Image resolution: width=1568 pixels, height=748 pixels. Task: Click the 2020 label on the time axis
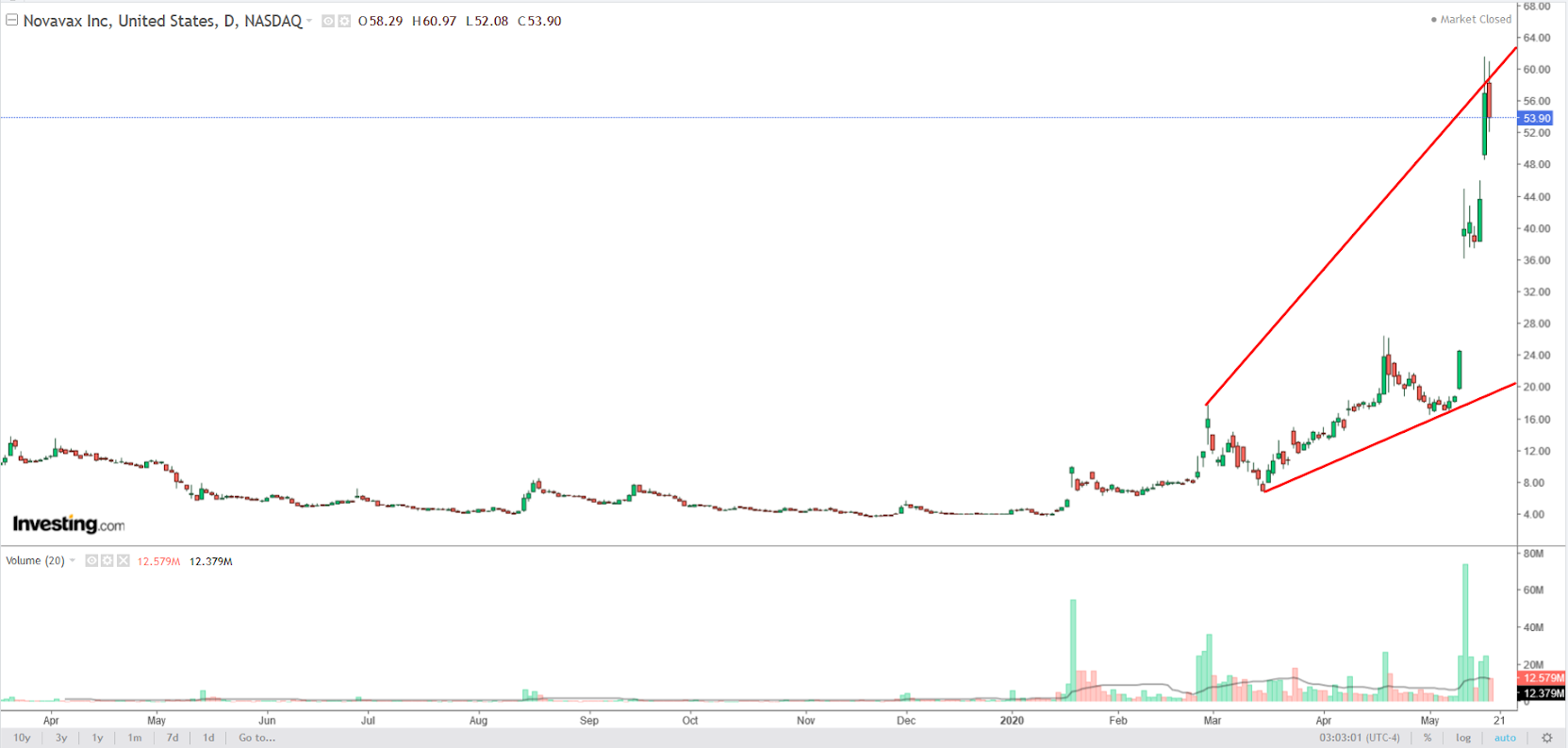1012,721
